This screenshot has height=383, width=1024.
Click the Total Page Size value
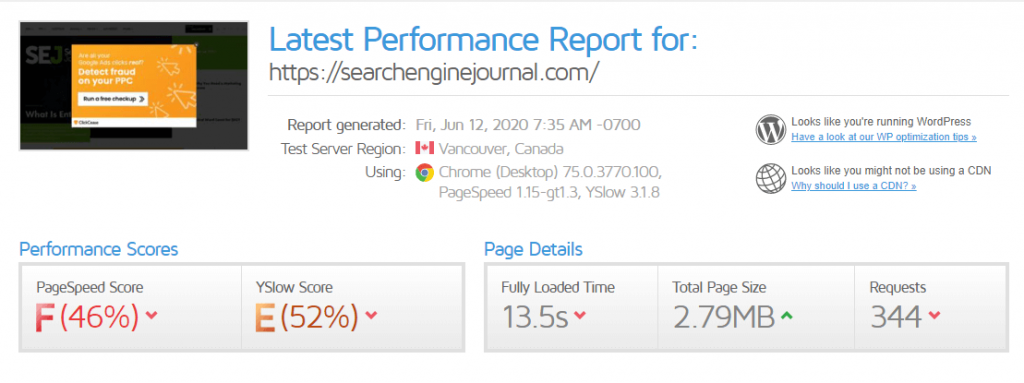tap(724, 317)
